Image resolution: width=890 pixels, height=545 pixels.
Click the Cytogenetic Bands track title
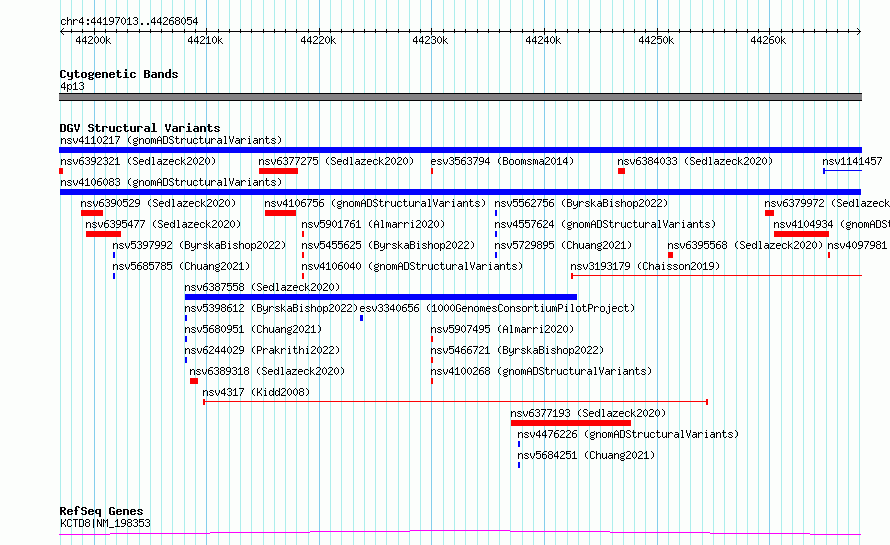[x=119, y=74]
